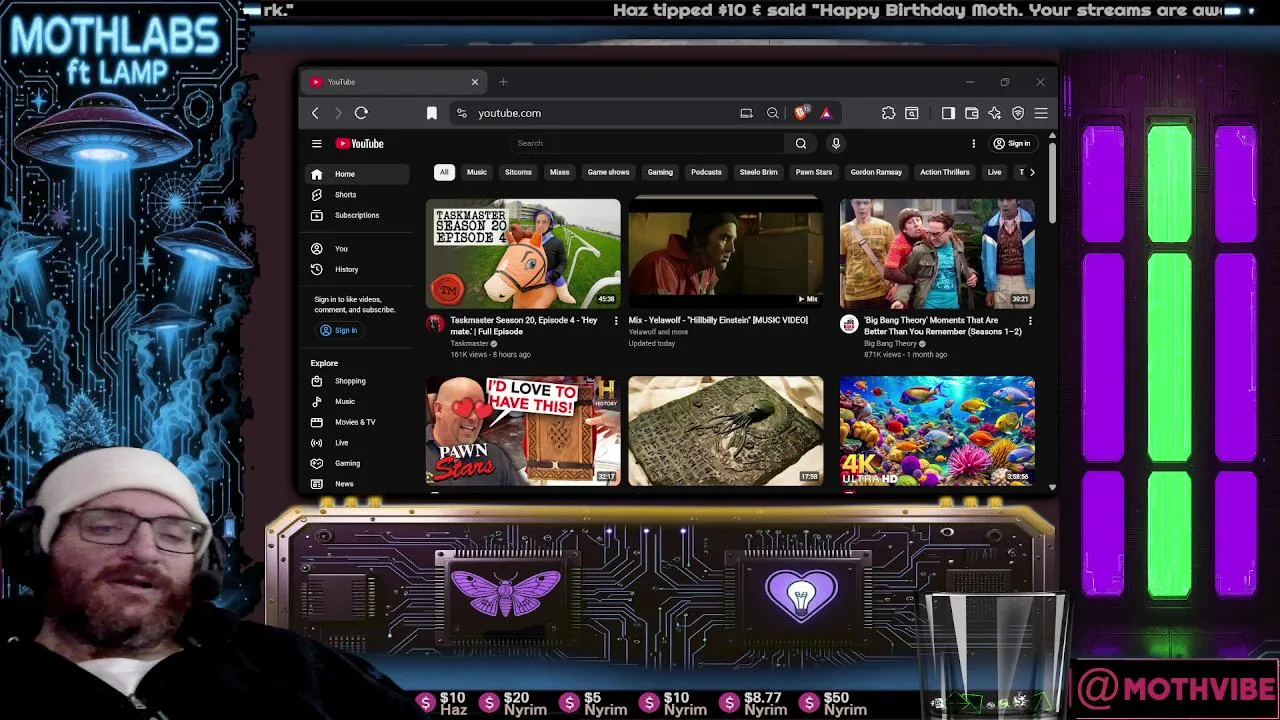This screenshot has width=1280, height=720.
Task: Open options menu for Big Bang Theory video
Action: (x=1030, y=321)
